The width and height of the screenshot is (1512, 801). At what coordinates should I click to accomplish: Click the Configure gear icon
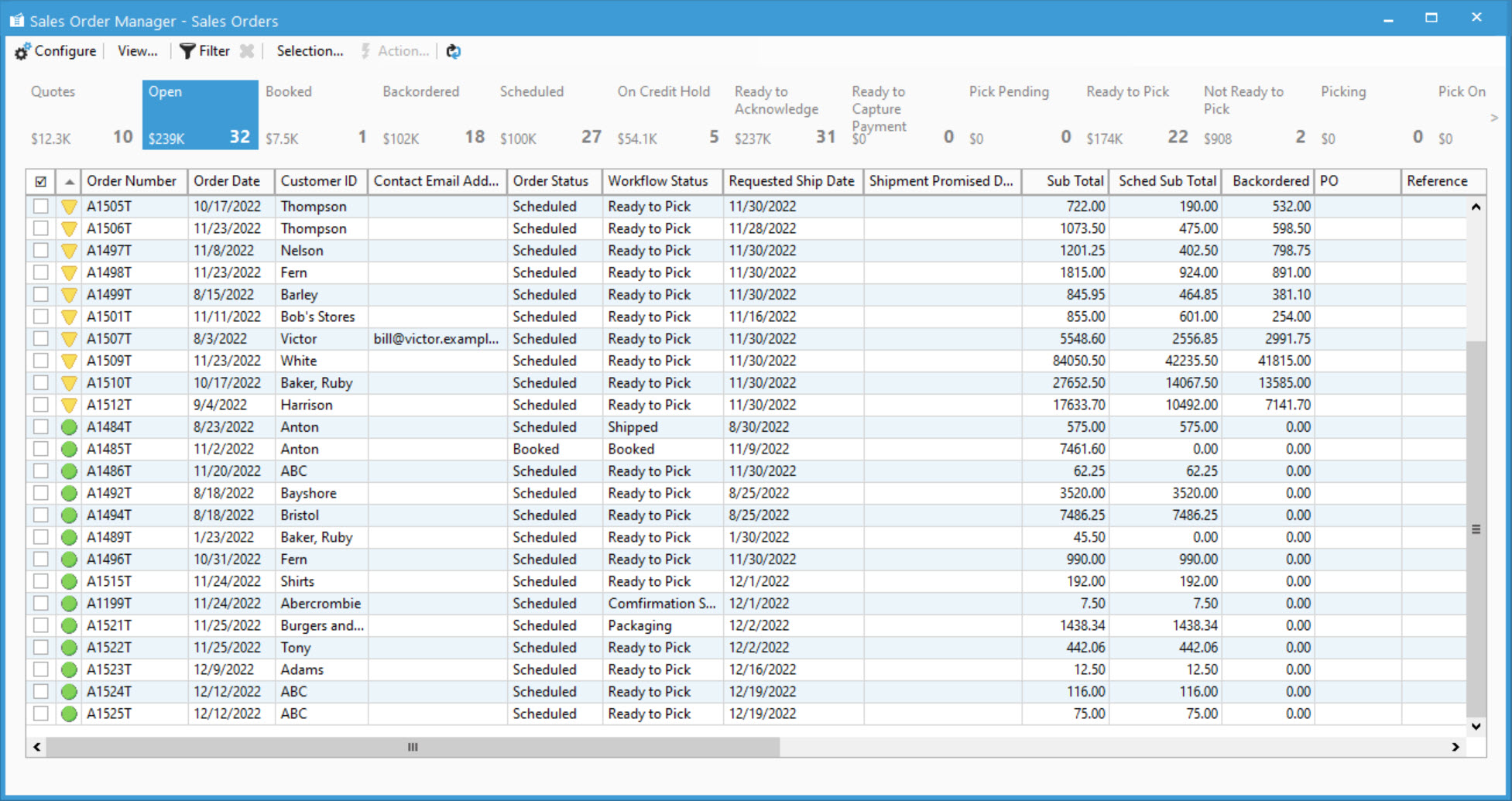22,51
